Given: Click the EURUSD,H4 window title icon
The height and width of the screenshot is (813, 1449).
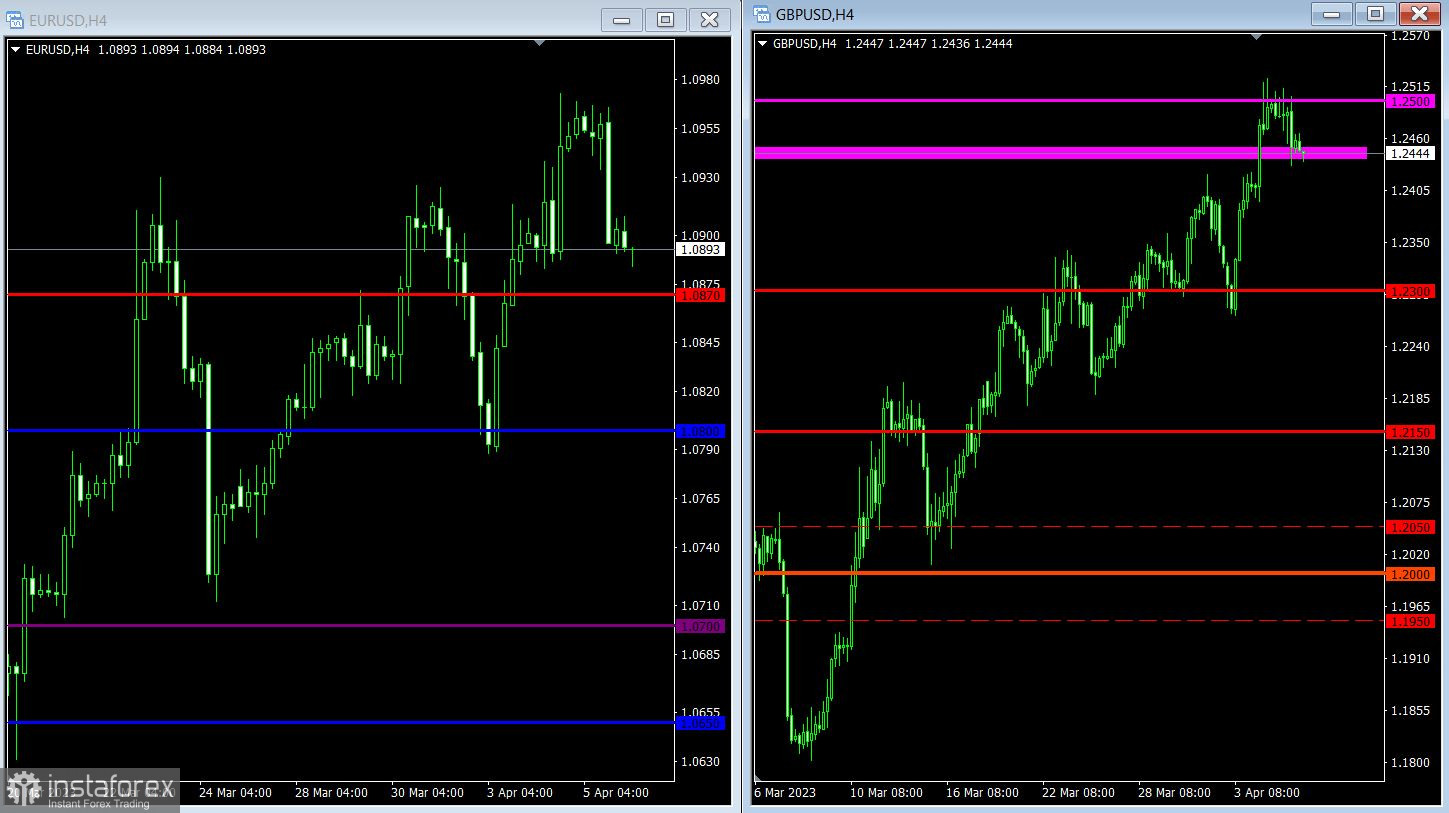Looking at the screenshot, I should click(x=15, y=19).
